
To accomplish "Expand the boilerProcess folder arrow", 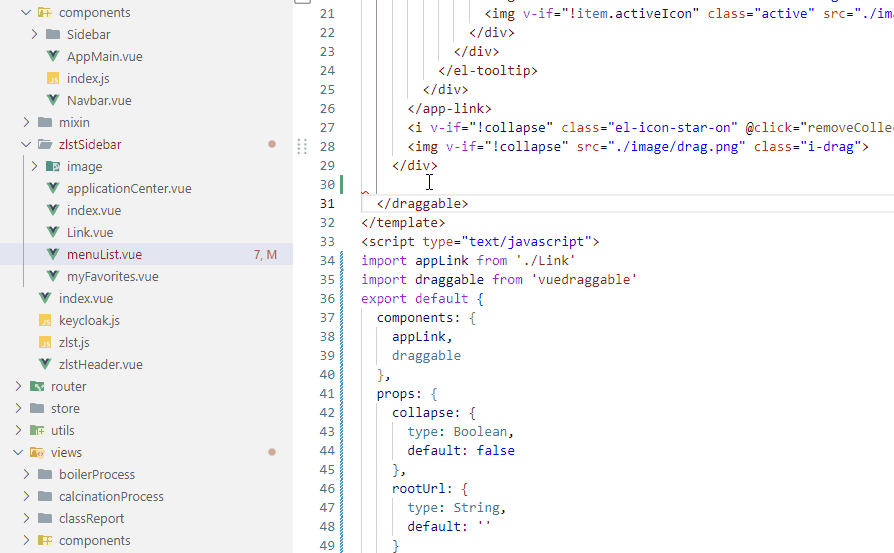I will tap(26, 475).
